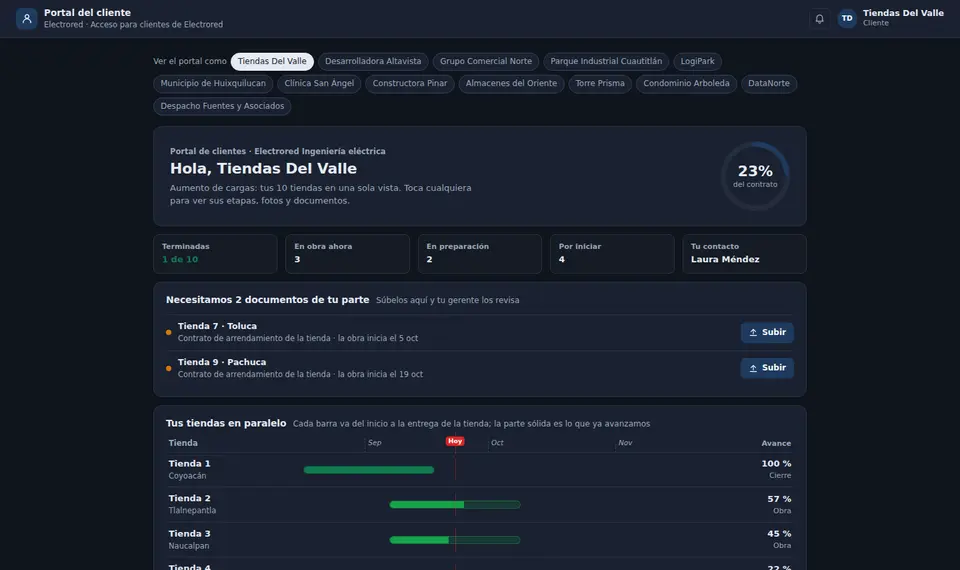The height and width of the screenshot is (570, 960).
Task: Click the Avance column header
Action: click(776, 443)
